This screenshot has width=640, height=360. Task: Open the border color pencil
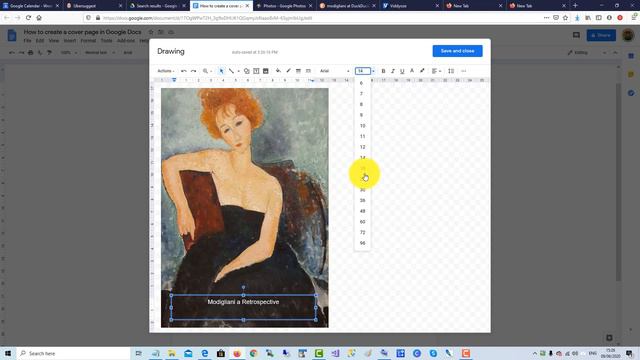(288, 71)
